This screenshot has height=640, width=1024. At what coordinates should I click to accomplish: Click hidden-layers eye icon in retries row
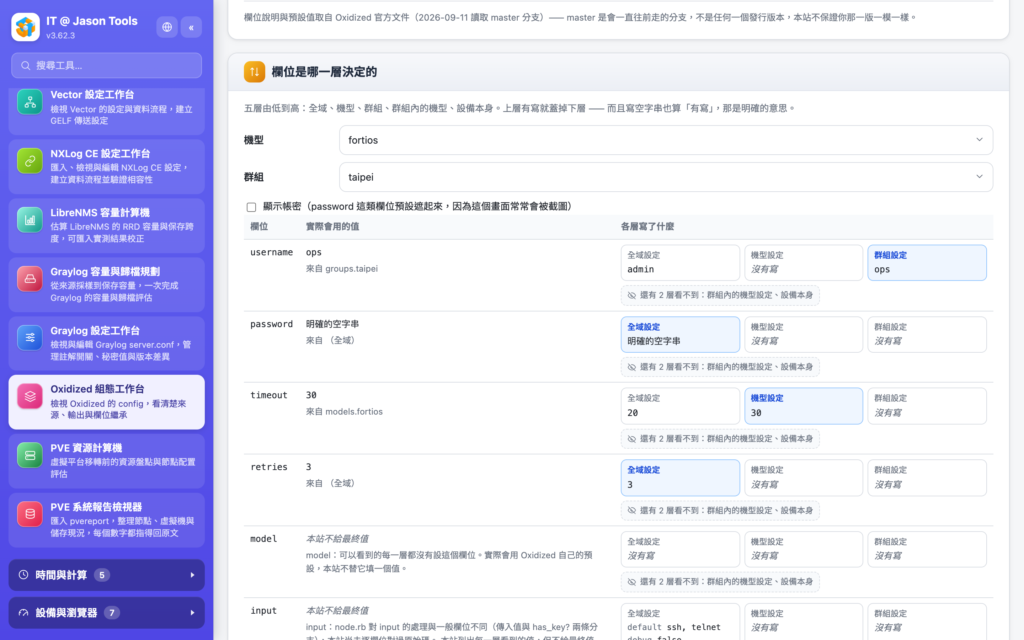click(x=632, y=510)
